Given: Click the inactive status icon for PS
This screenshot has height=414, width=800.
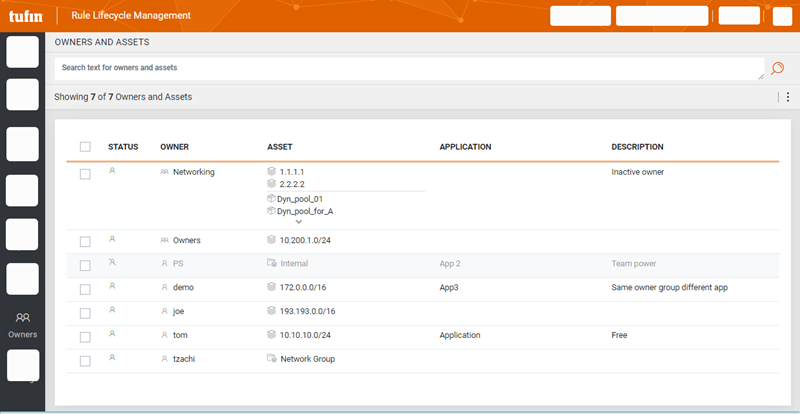Looking at the screenshot, I should point(112,262).
